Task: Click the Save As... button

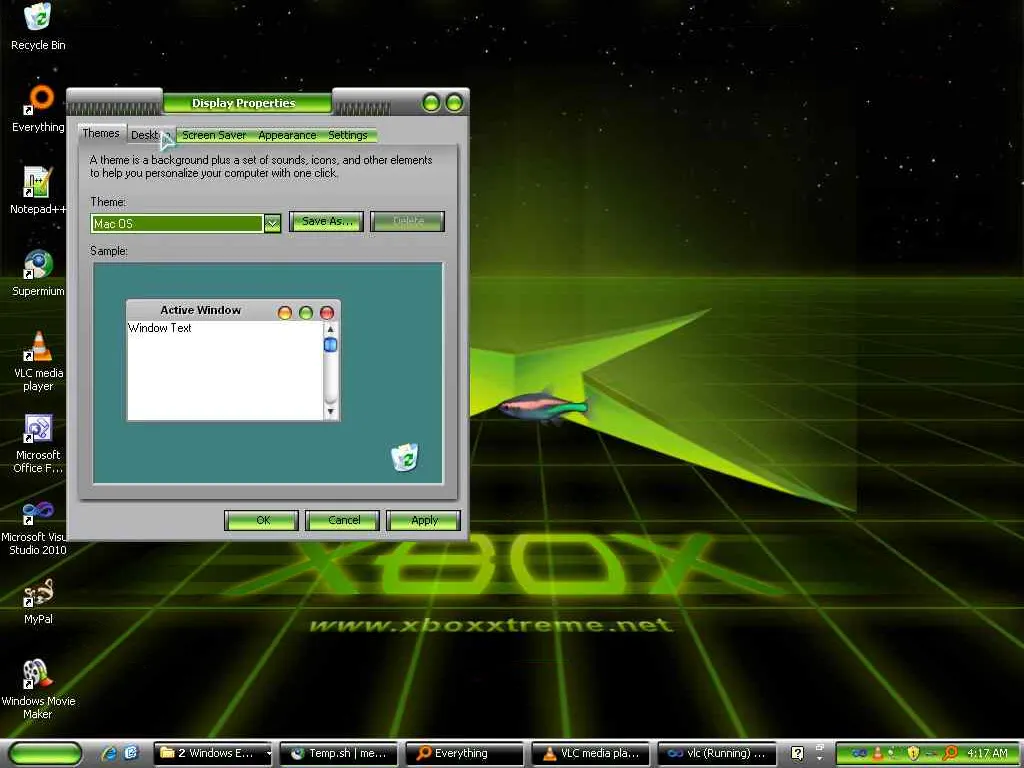Action: (x=326, y=221)
